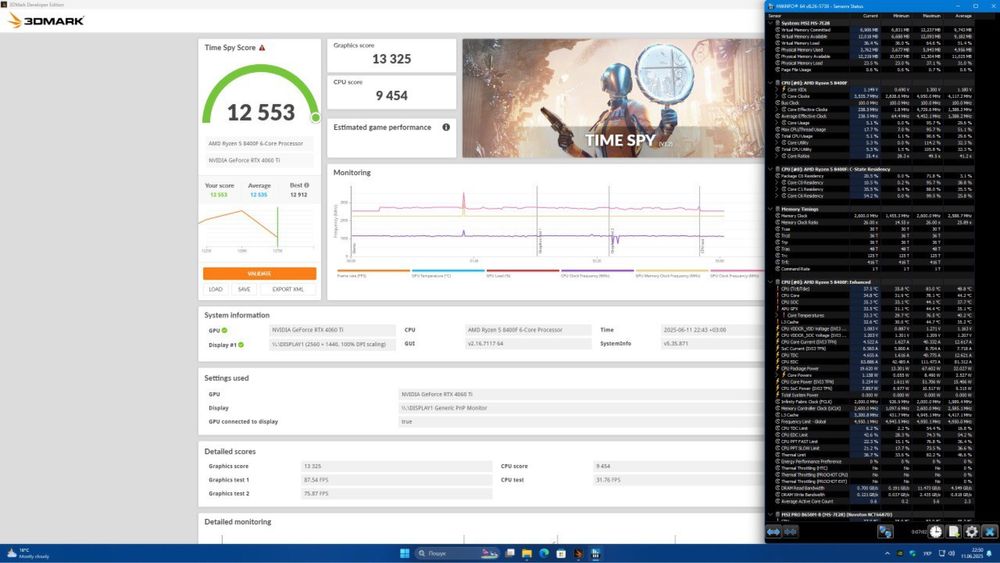Open the Windows Start menu
The height and width of the screenshot is (563, 1000).
pyautogui.click(x=404, y=553)
